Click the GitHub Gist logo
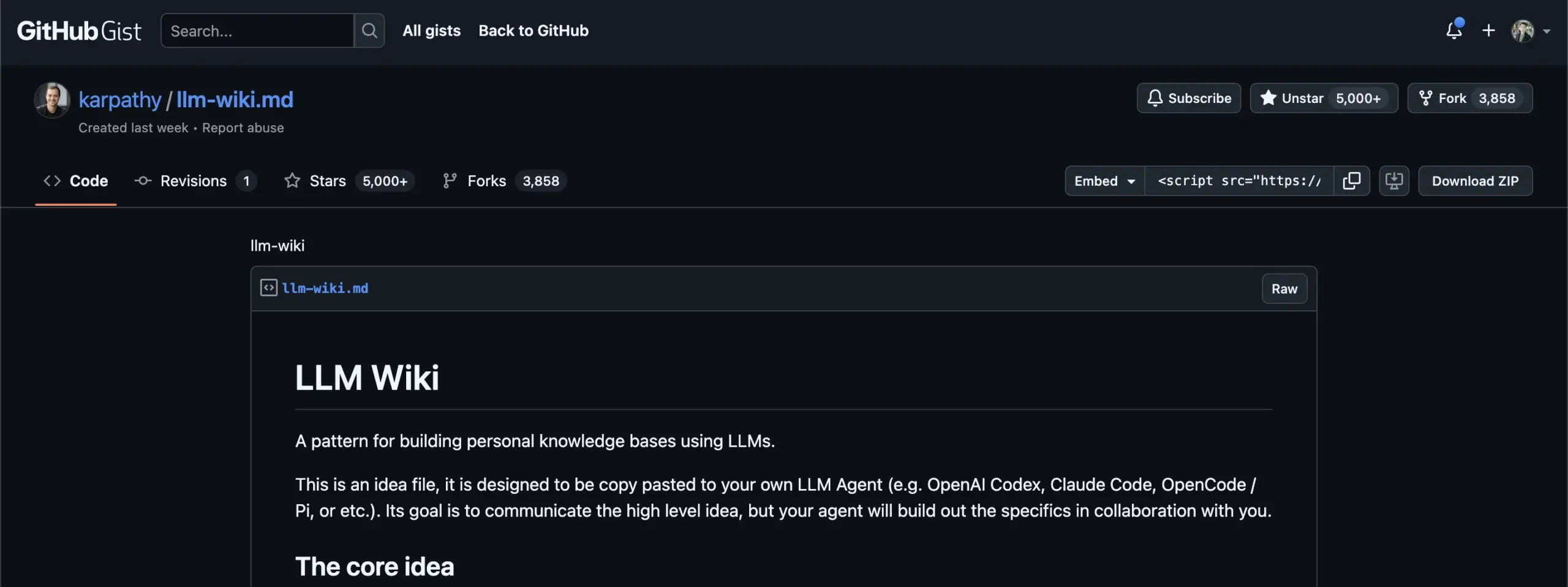 point(79,31)
